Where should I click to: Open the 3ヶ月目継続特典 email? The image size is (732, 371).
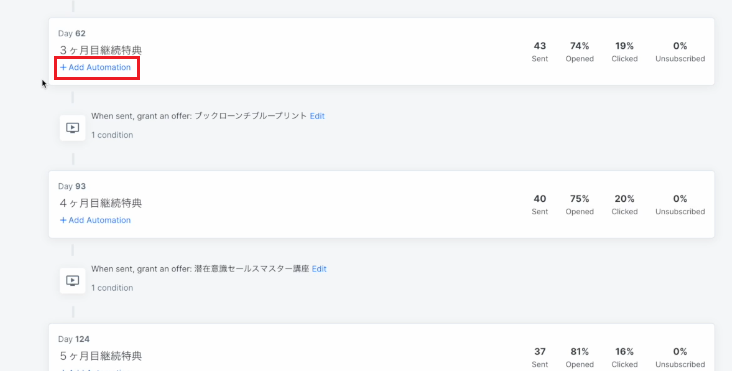[x=101, y=50]
